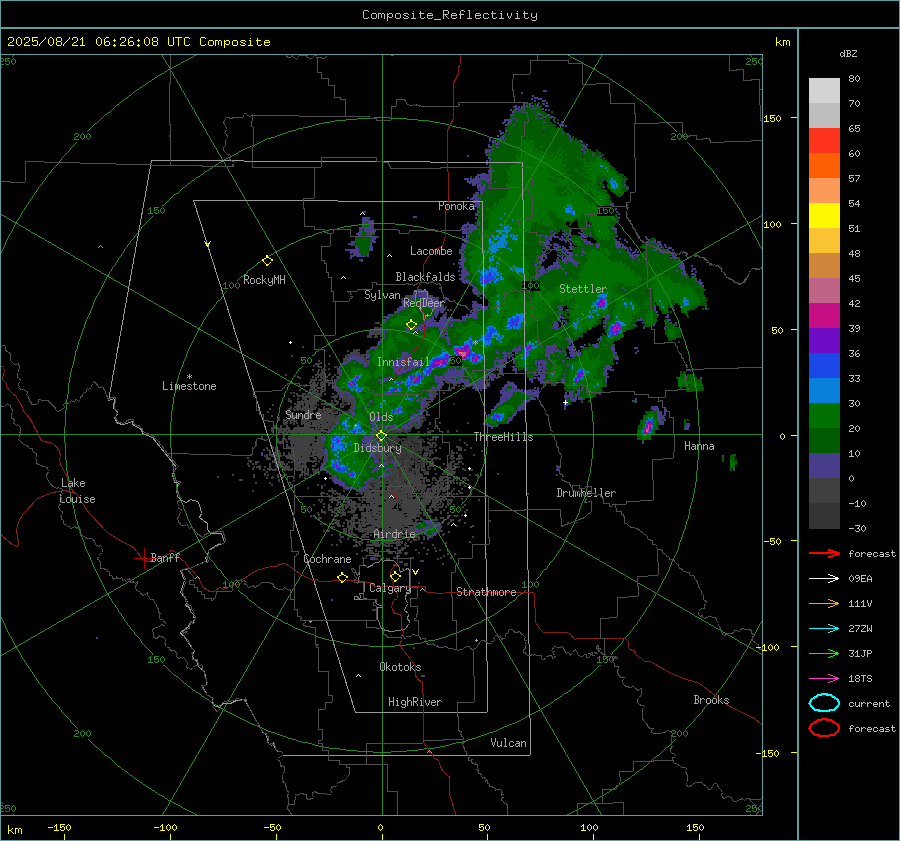Pick the red 60–65 dBZ color swatch

coord(824,141)
